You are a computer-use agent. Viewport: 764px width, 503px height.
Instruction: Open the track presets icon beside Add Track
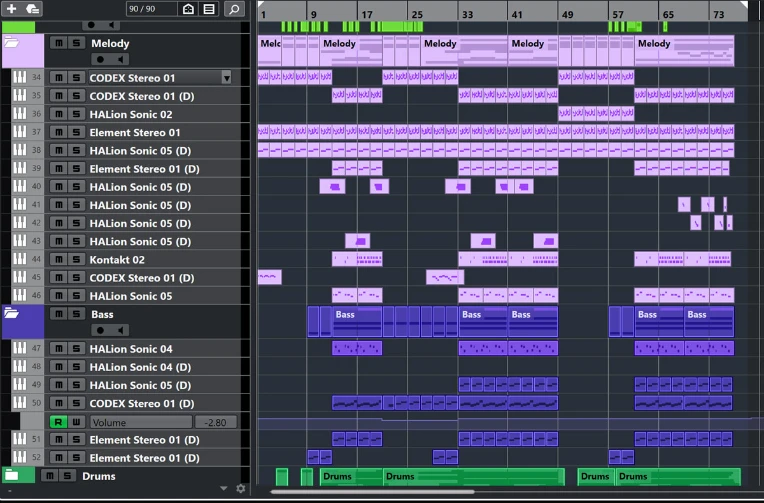click(33, 9)
